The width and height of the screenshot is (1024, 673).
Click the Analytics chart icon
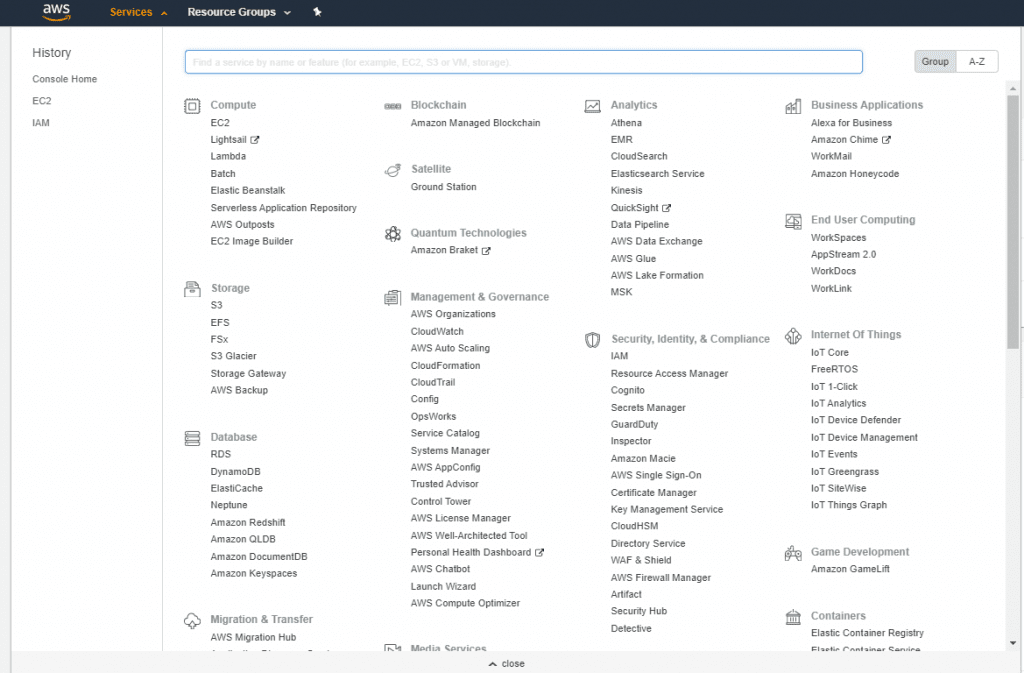coord(592,106)
